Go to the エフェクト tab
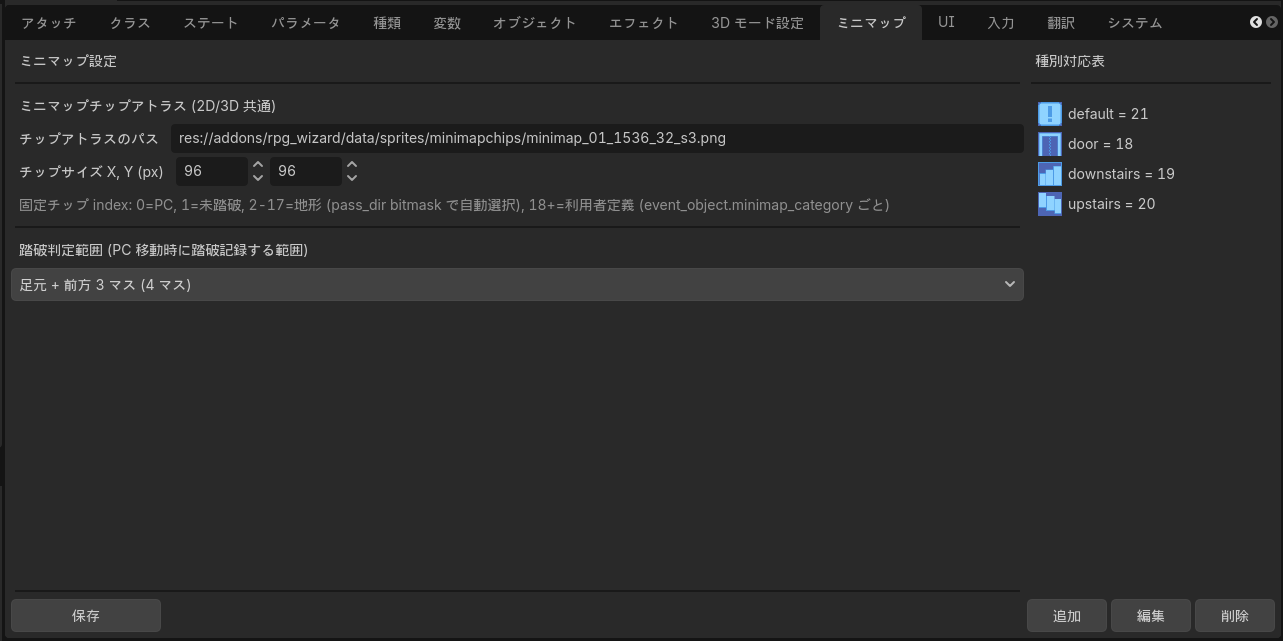The width and height of the screenshot is (1283, 641). tap(644, 23)
